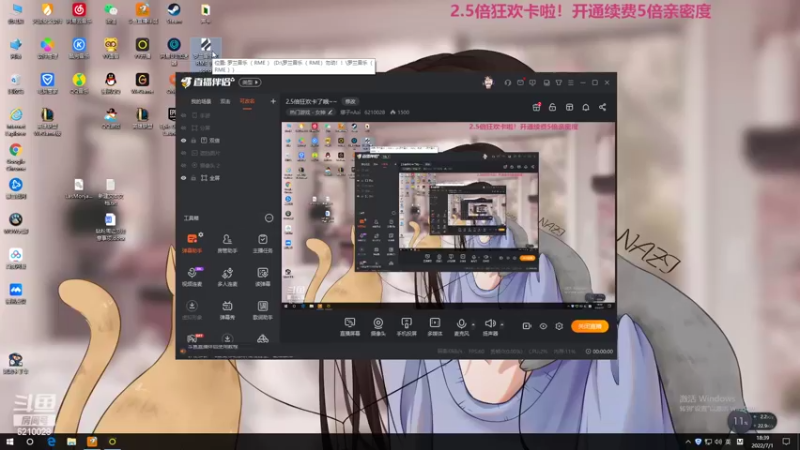Screen dimensions: 800x450
Task: Toggle visibility eye of 窗口 source
Action: (x=184, y=140)
